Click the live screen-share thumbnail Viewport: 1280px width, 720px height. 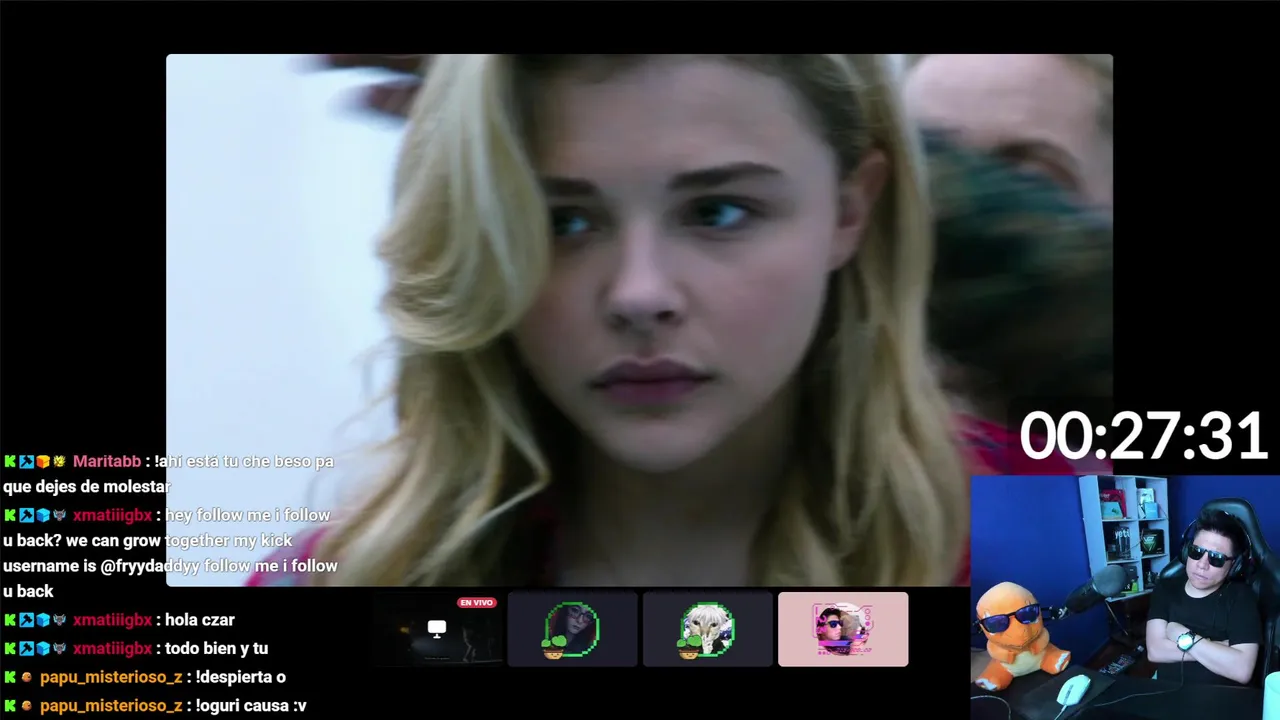pyautogui.click(x=437, y=629)
